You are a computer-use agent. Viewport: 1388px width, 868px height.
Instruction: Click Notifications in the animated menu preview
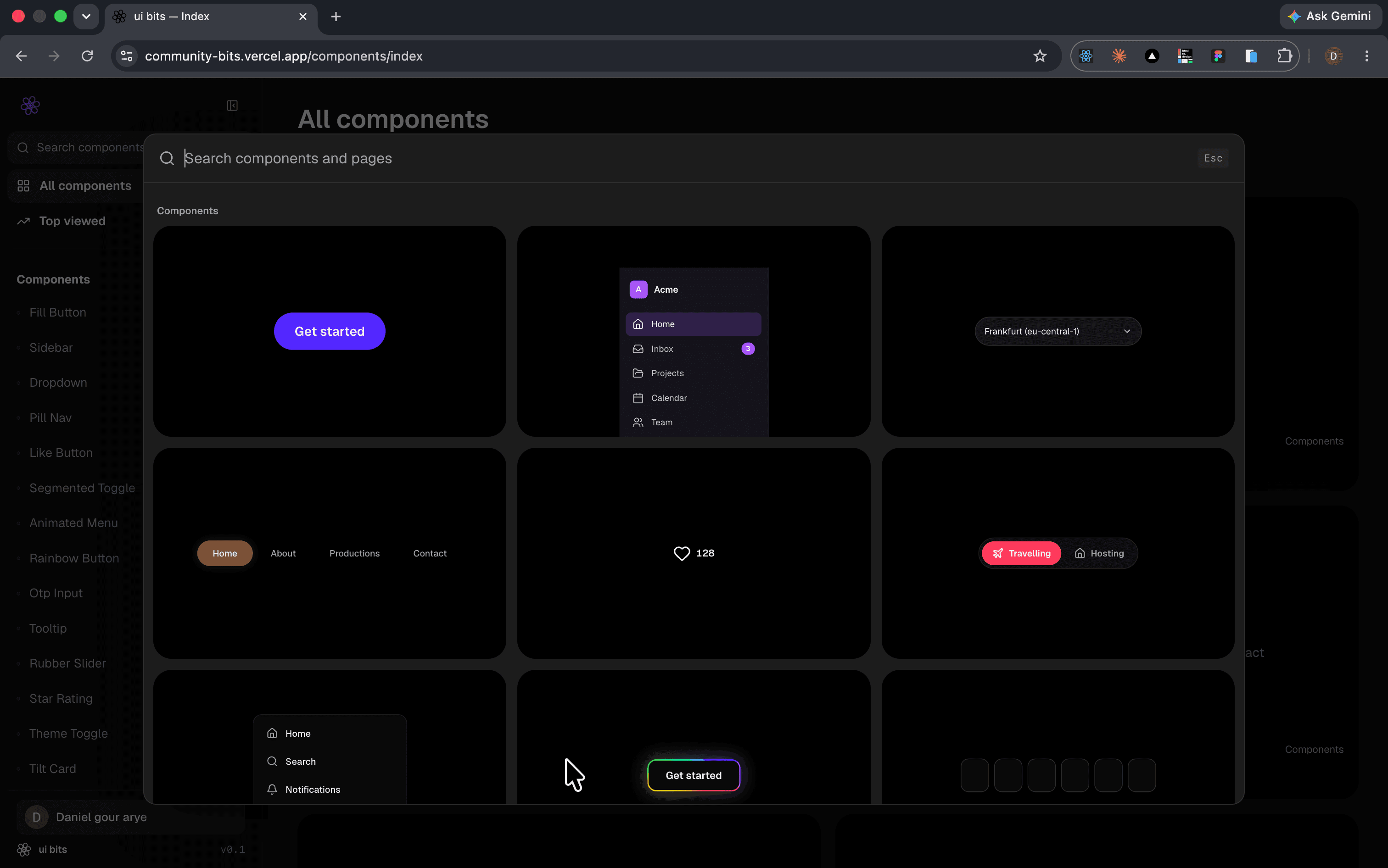point(329,790)
